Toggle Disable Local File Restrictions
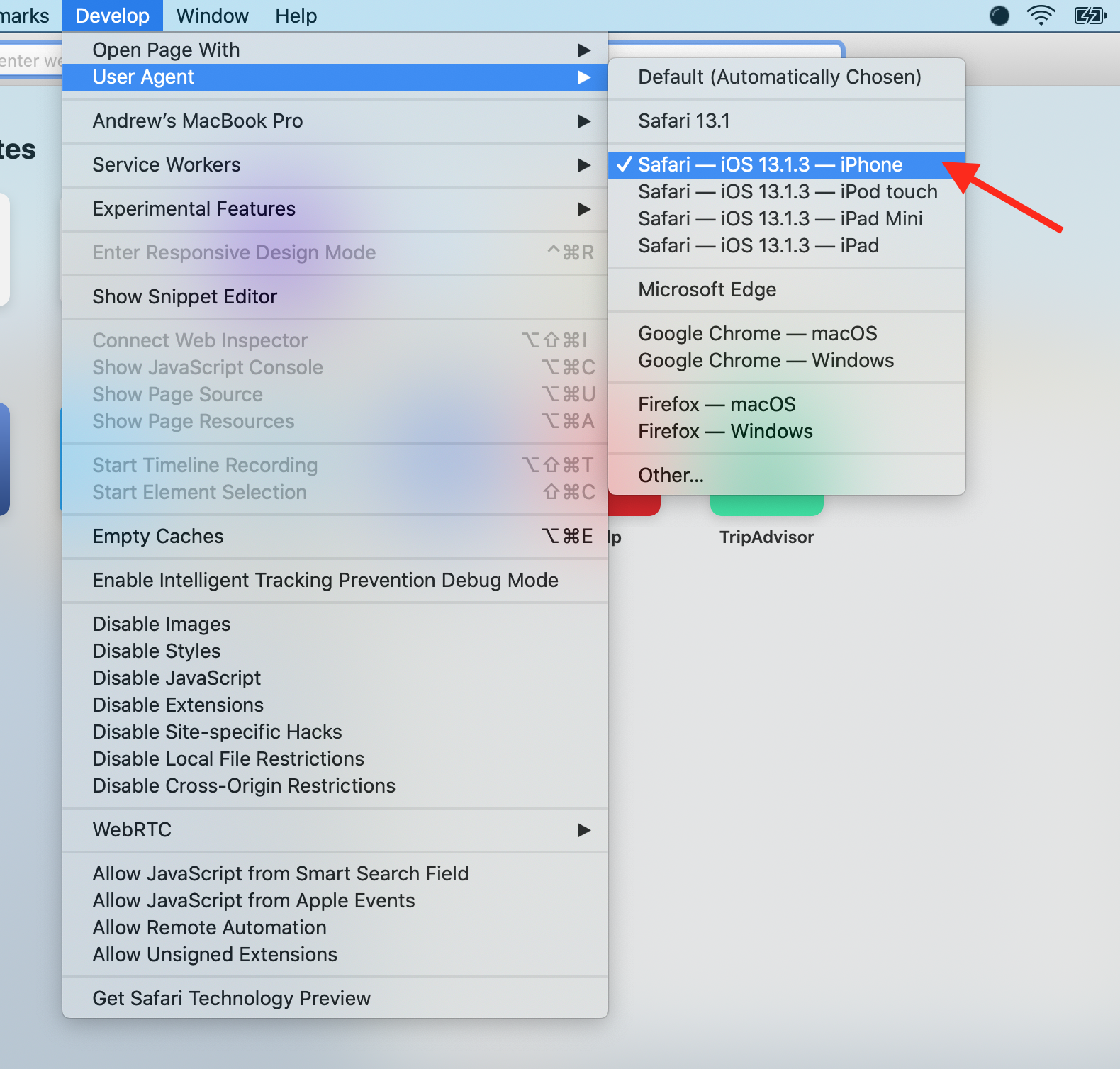This screenshot has width=1120, height=1069. pos(335,759)
